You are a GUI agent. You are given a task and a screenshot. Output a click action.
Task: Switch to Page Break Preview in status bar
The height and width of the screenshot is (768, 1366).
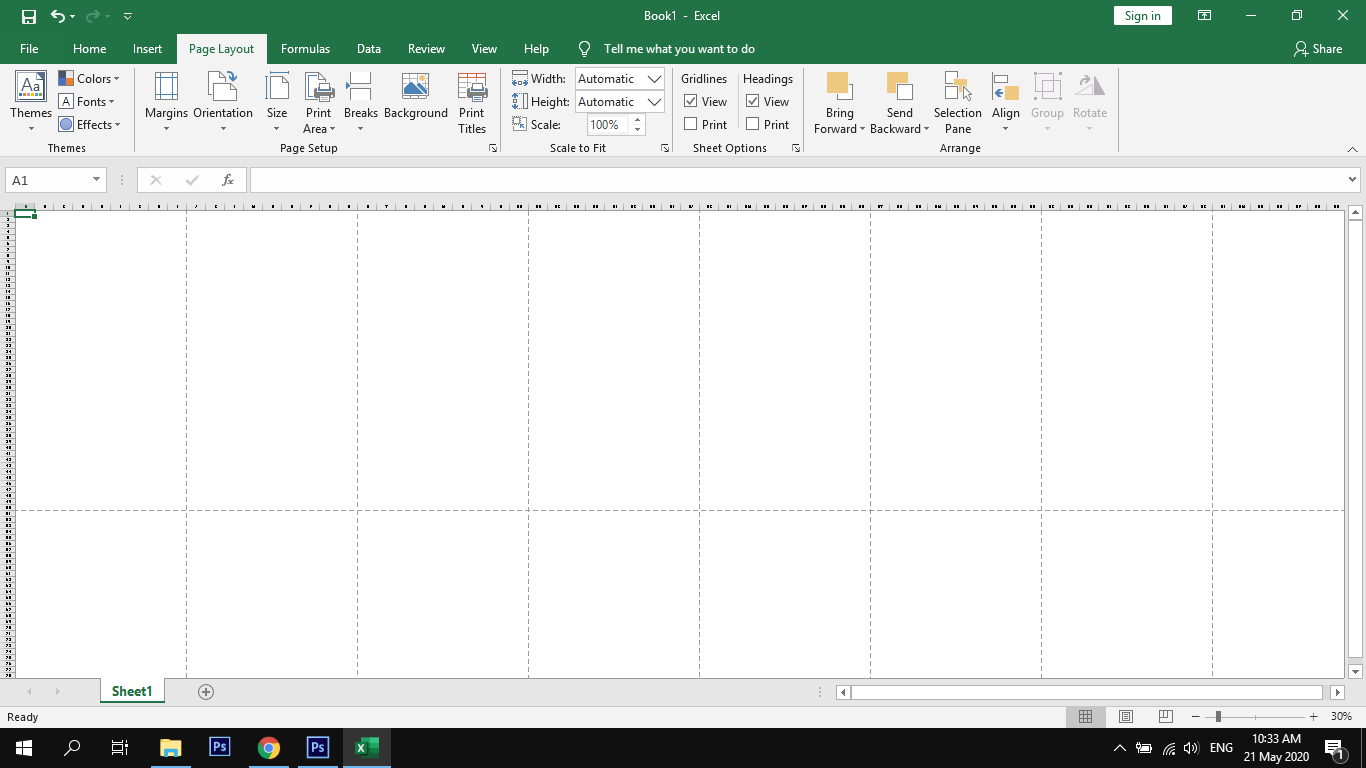pyautogui.click(x=1165, y=717)
